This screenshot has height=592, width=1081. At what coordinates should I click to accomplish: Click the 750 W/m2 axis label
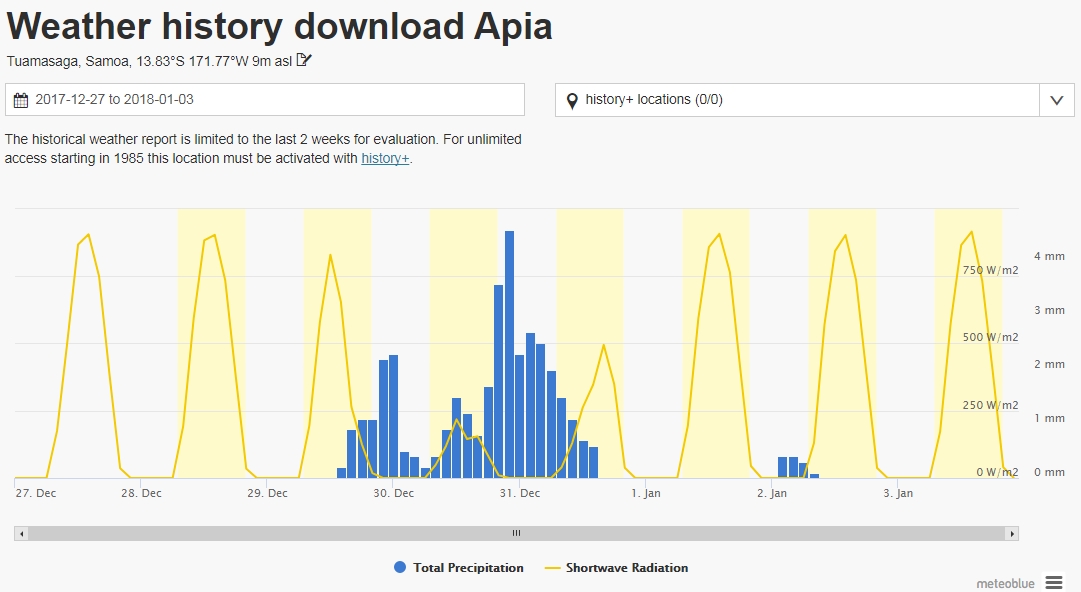(989, 270)
